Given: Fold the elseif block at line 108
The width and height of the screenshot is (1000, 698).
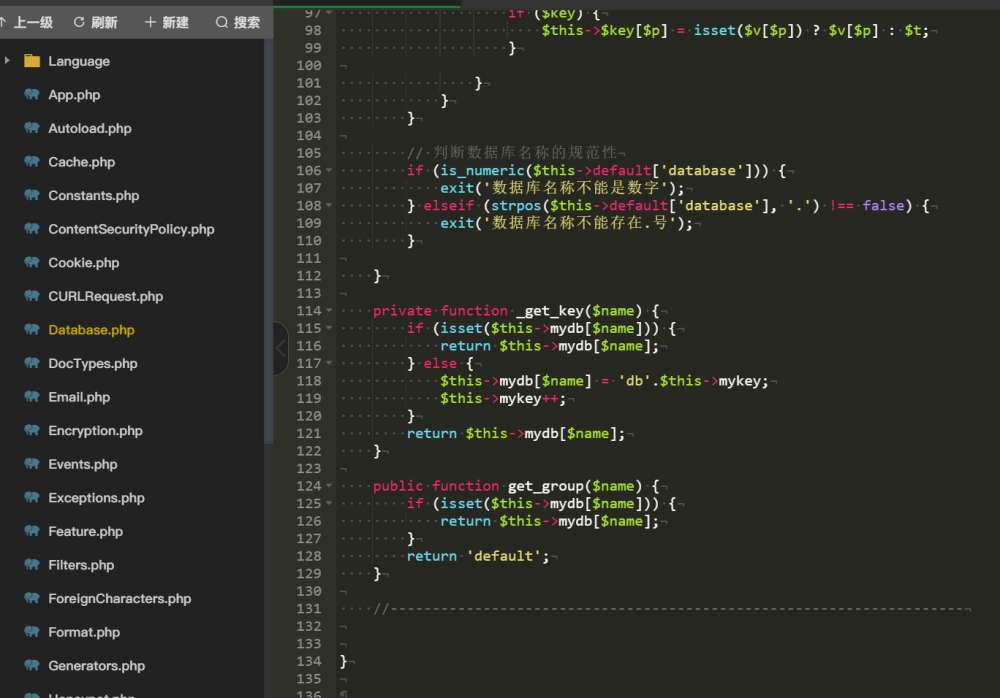Looking at the screenshot, I should [329, 205].
